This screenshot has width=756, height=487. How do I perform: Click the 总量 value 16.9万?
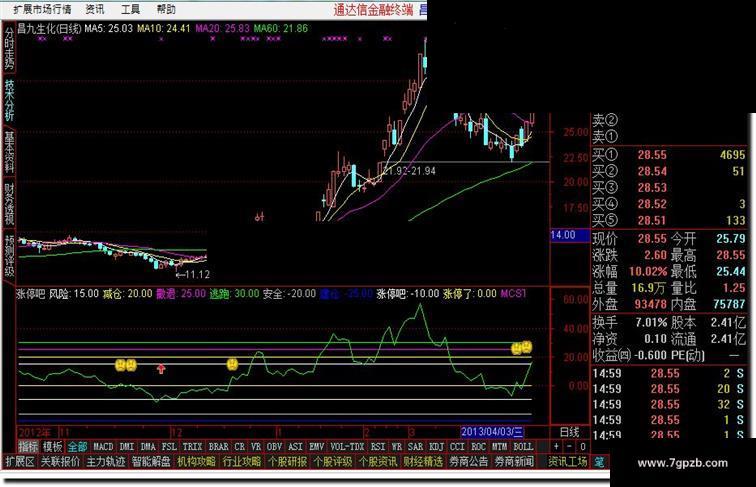(648, 288)
